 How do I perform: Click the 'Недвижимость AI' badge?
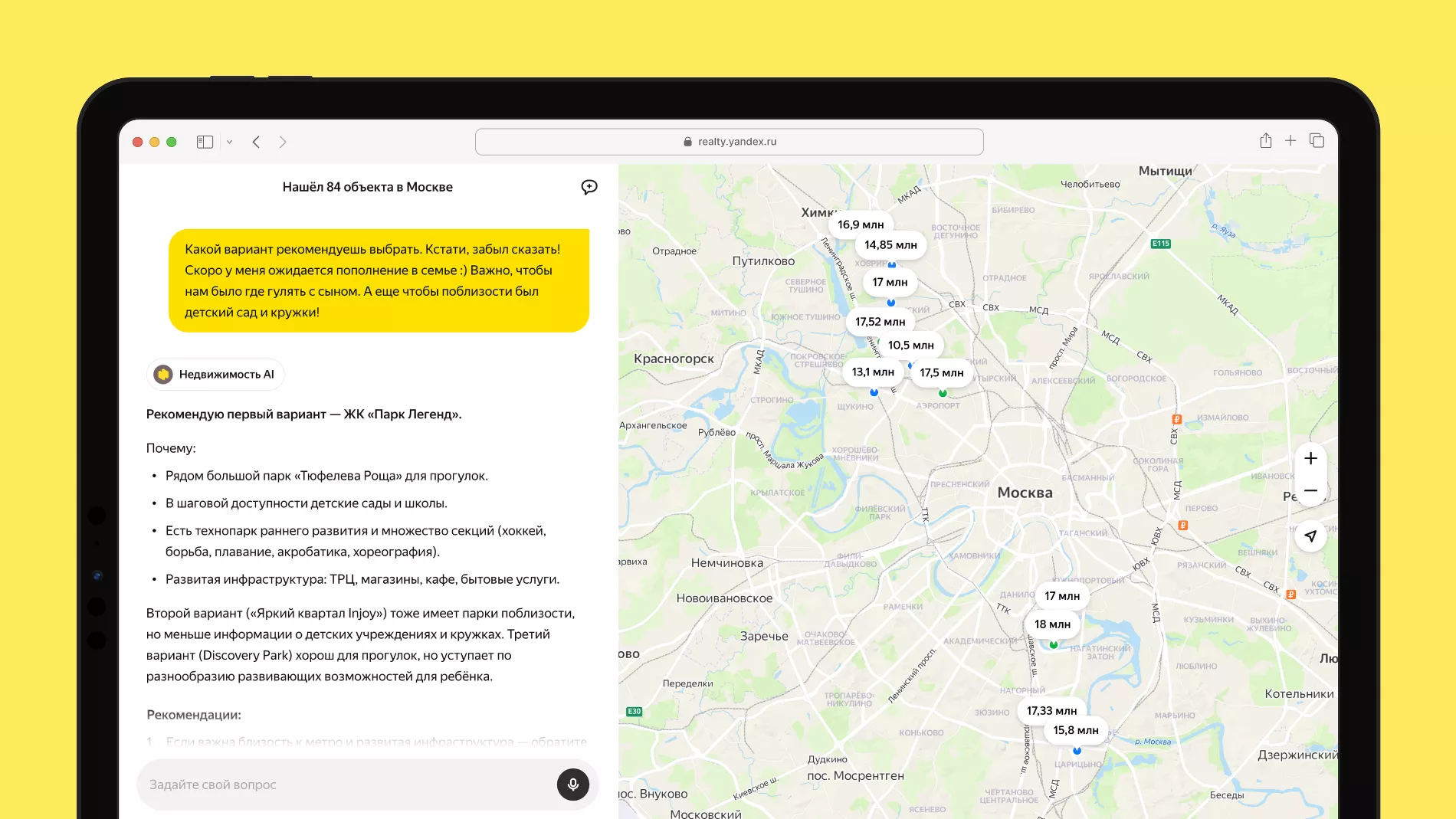[x=215, y=375]
